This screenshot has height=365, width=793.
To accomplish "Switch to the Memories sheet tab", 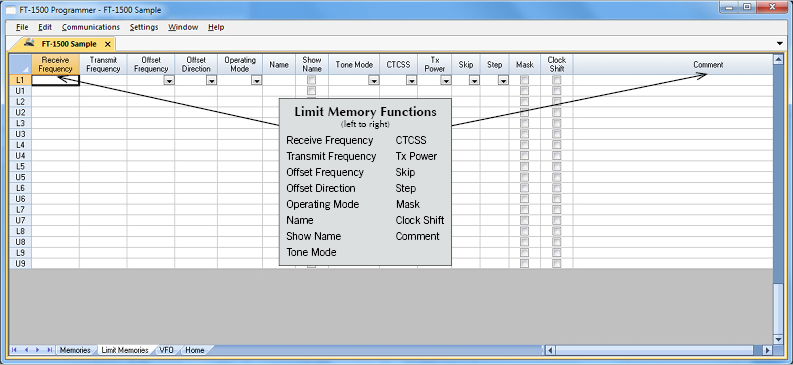I will pos(75,350).
